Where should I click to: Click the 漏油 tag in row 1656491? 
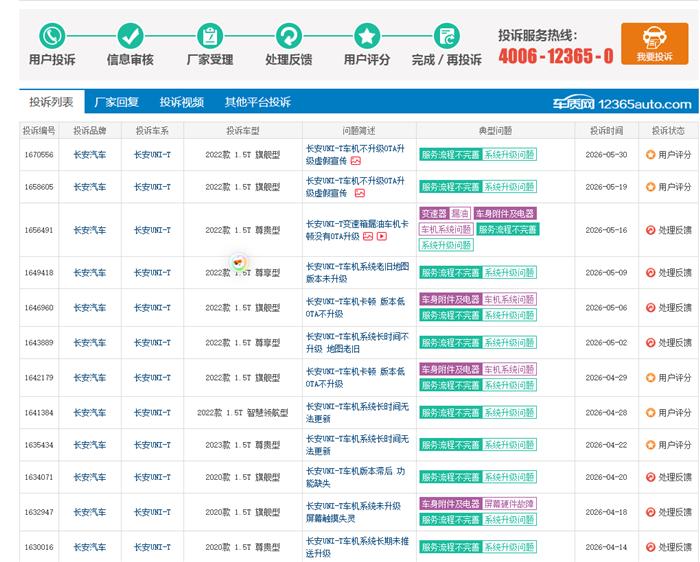pyautogui.click(x=459, y=213)
